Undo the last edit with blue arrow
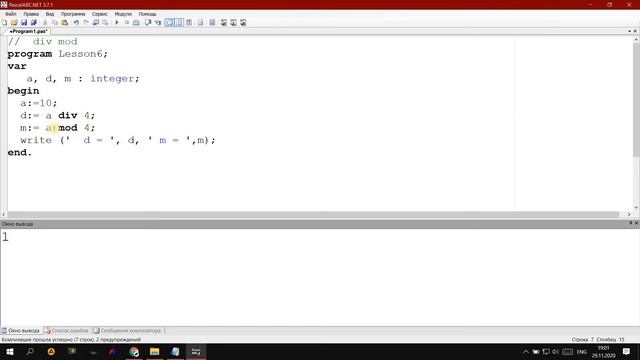The image size is (640, 360). coord(76,22)
